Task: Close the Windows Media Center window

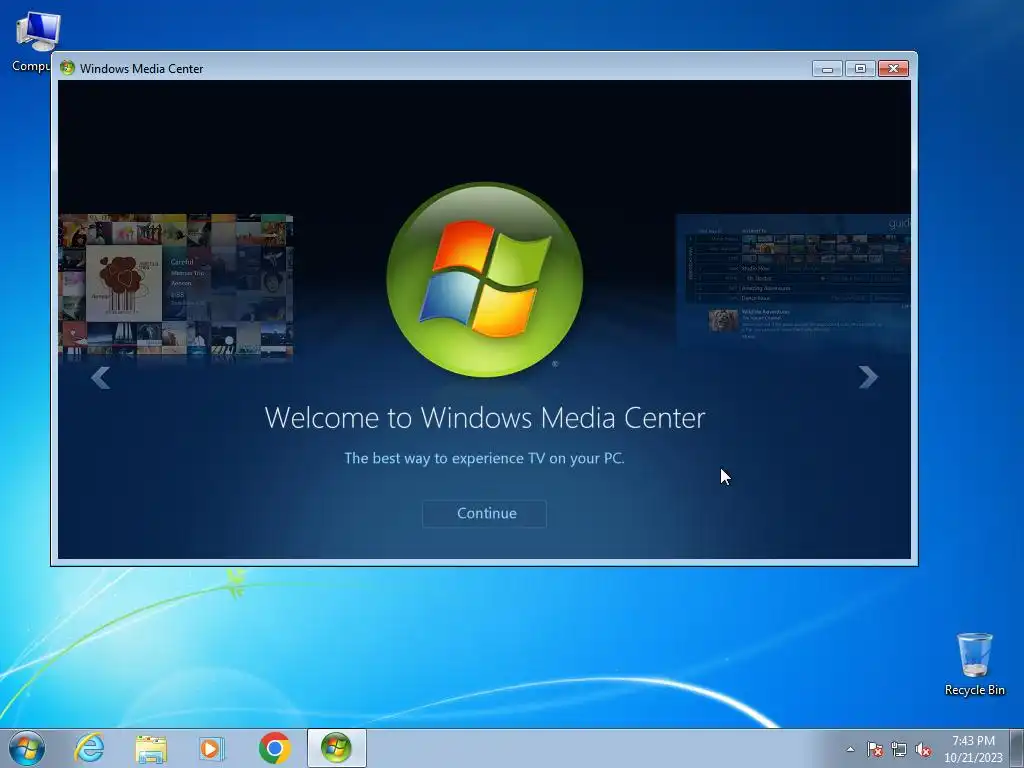Action: point(893,69)
